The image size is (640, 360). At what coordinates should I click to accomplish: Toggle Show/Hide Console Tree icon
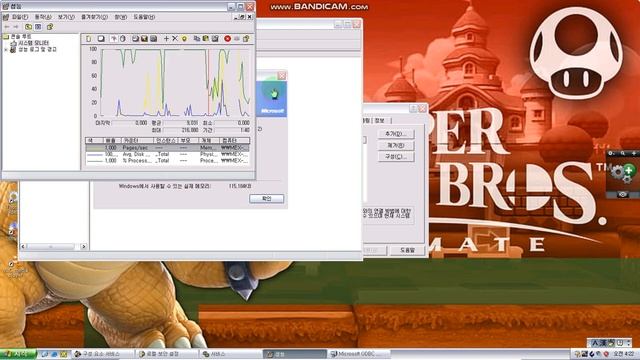[x=38, y=27]
